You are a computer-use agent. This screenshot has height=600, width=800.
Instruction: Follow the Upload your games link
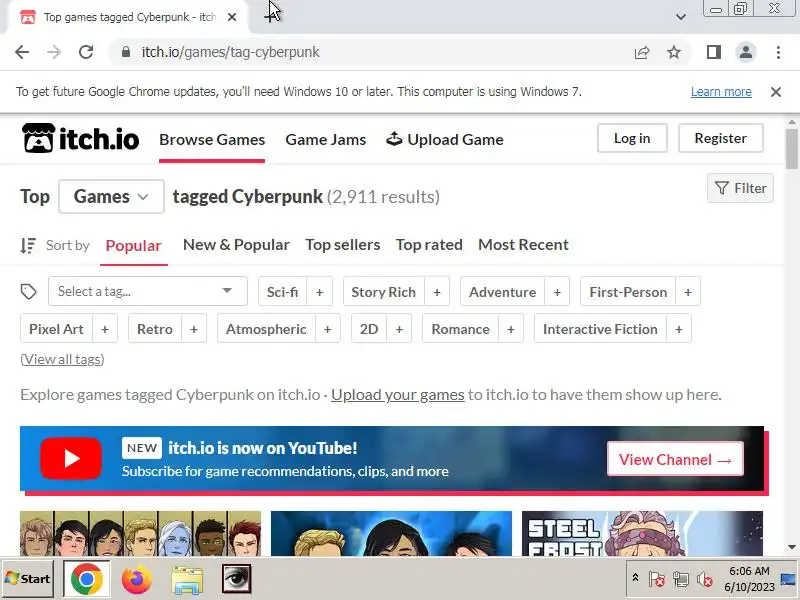397,395
